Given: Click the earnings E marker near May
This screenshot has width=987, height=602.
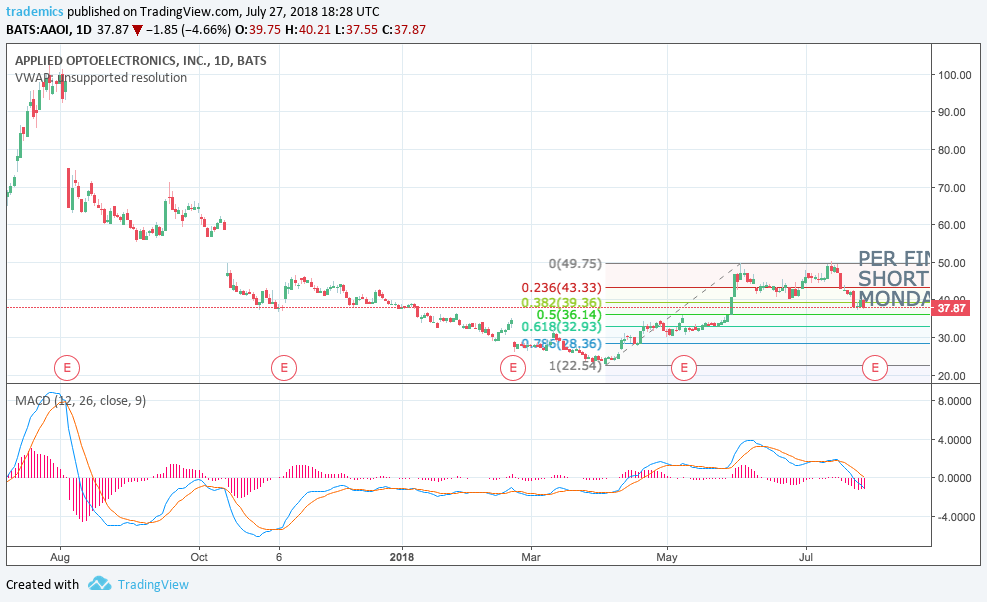Looking at the screenshot, I should point(684,368).
